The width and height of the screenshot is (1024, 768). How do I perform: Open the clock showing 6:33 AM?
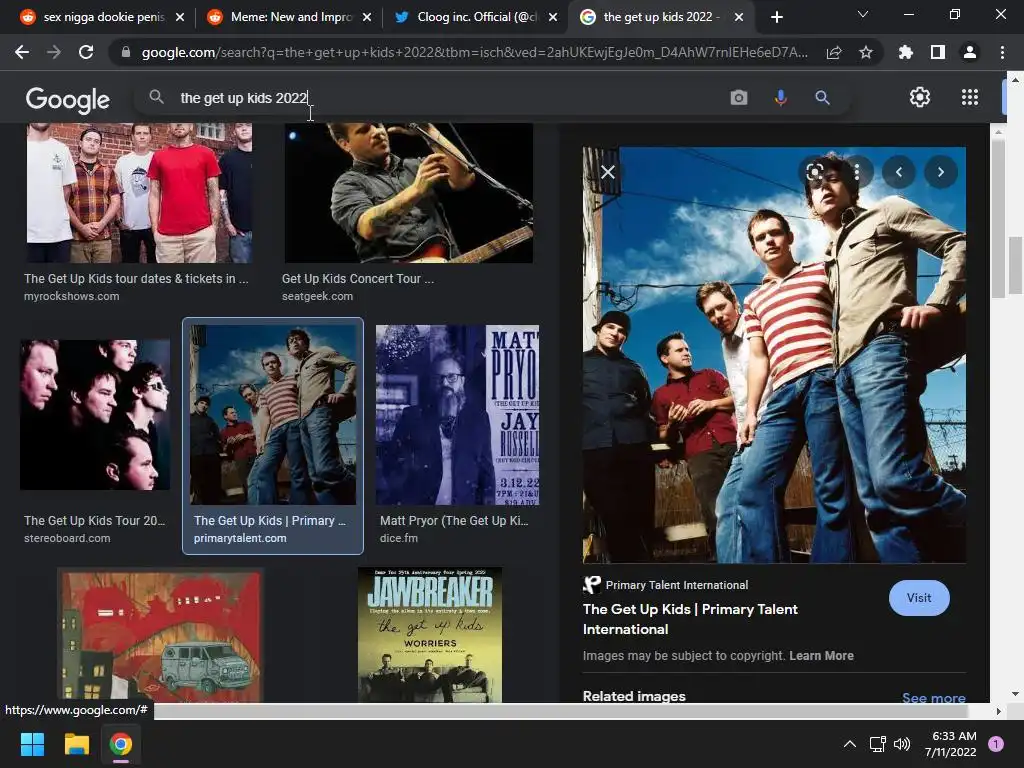[950, 744]
